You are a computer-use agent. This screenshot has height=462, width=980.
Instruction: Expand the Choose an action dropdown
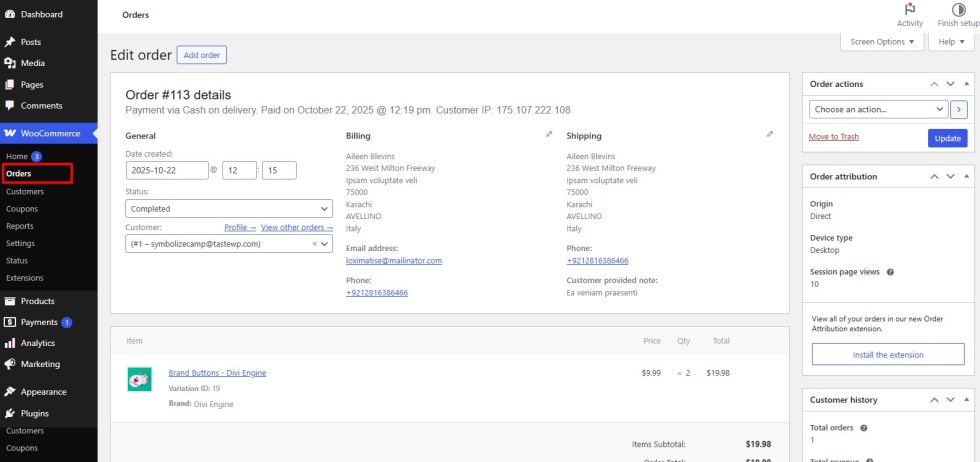[878, 109]
